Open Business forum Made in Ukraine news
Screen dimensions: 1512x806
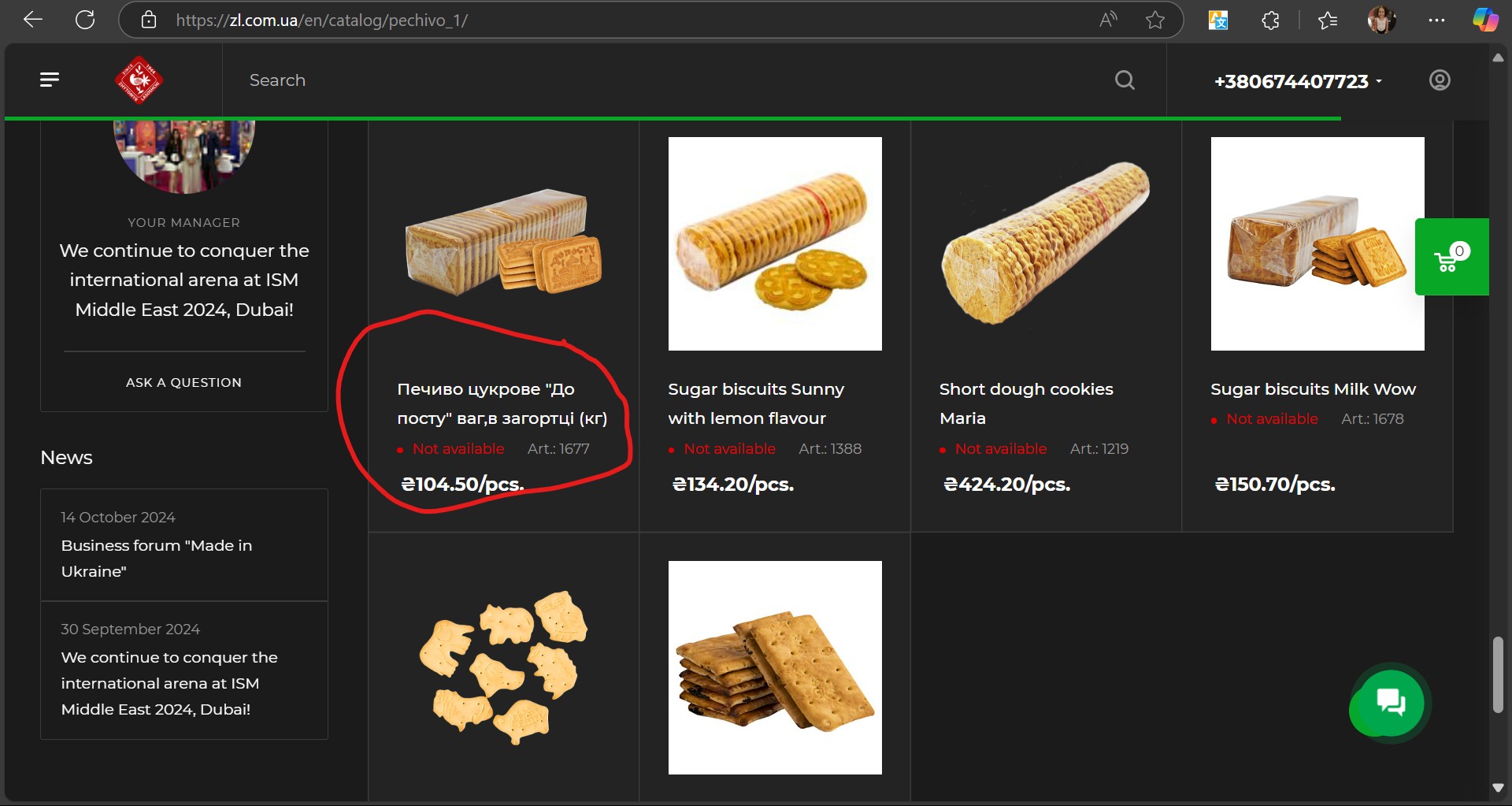pyautogui.click(x=157, y=558)
